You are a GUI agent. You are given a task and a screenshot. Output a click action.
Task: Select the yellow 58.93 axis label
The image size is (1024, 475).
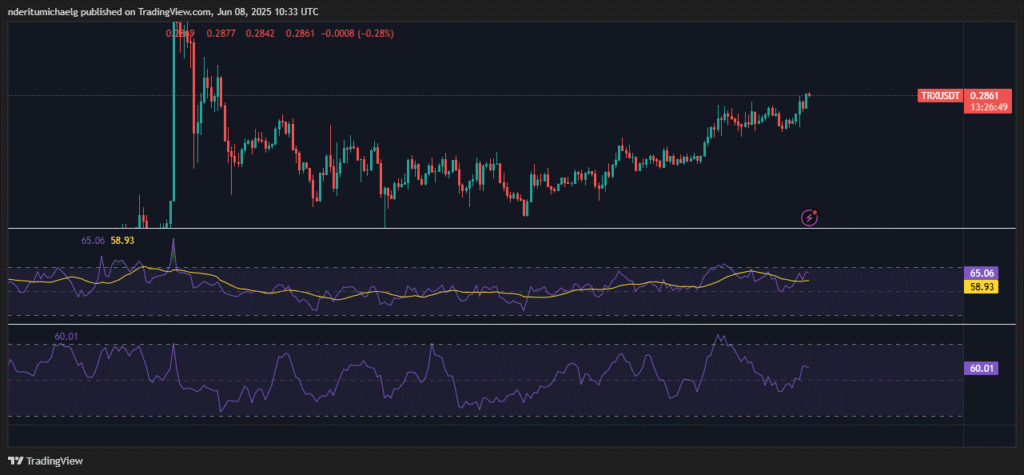(979, 286)
